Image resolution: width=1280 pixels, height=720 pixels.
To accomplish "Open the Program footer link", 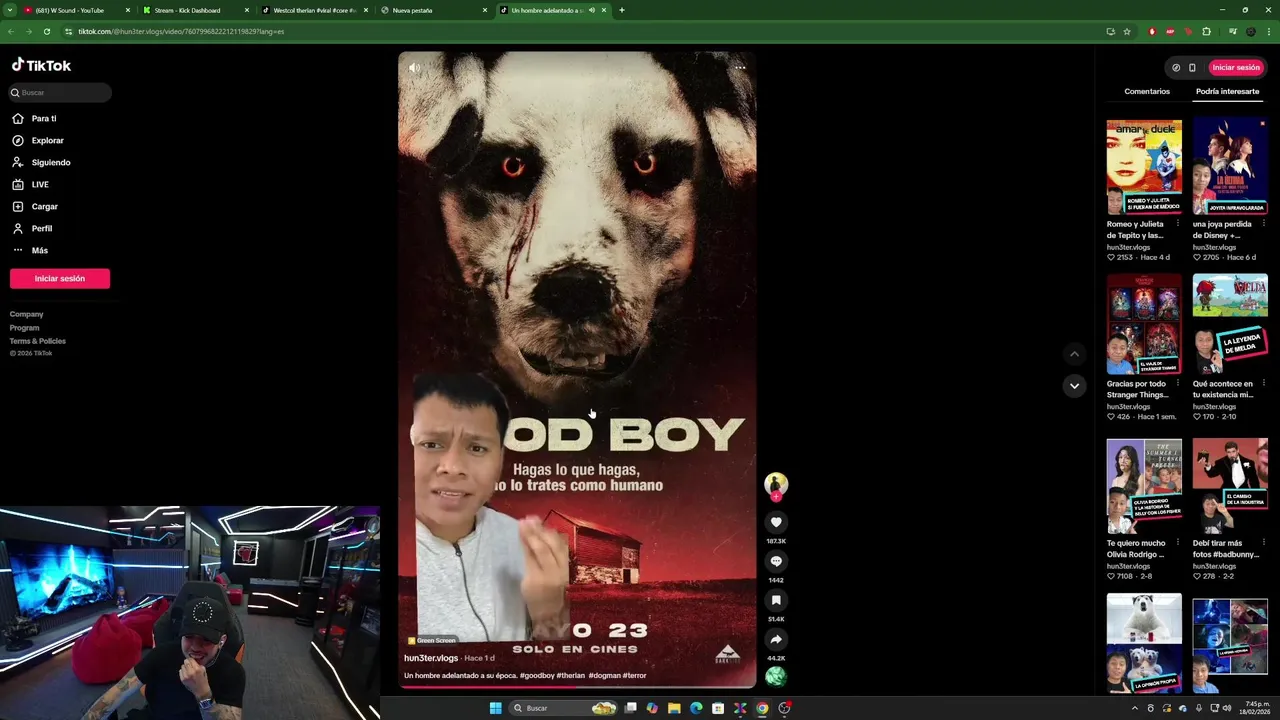I will 25,328.
